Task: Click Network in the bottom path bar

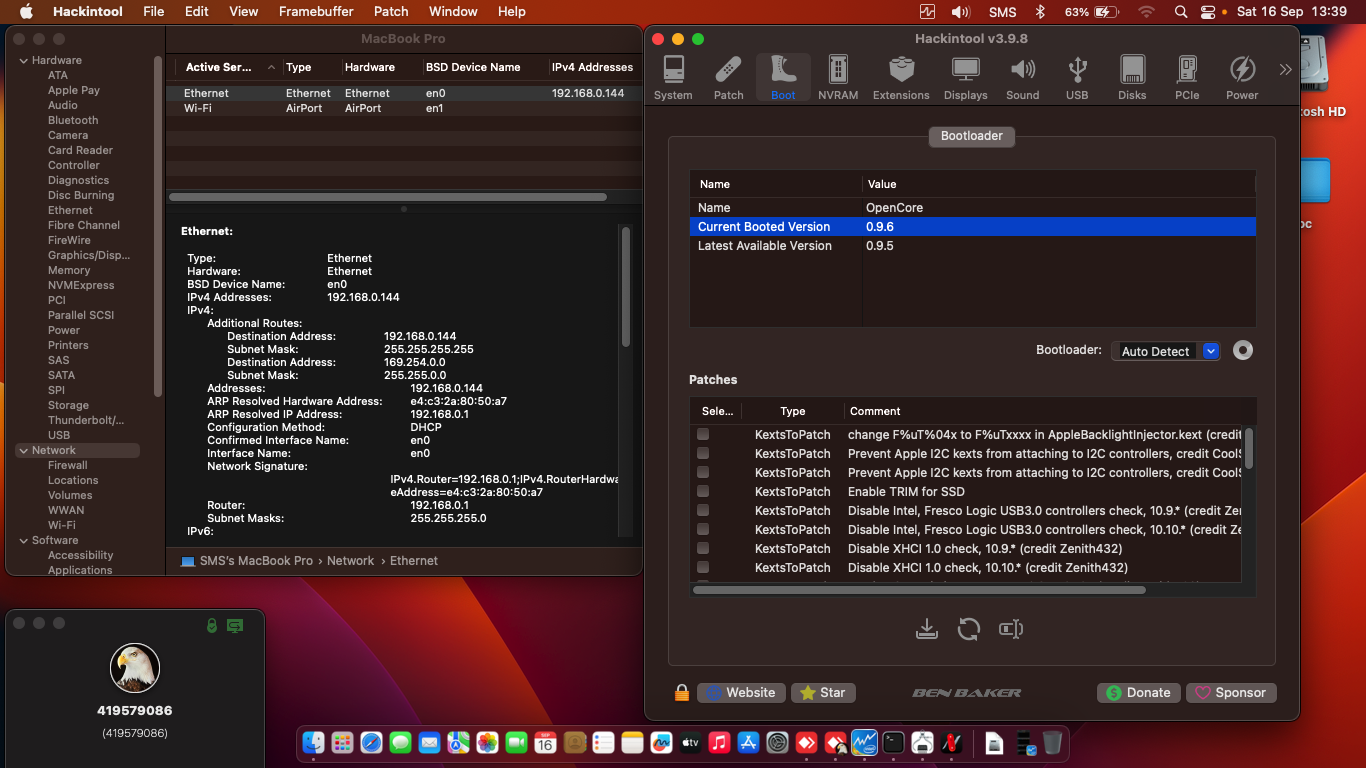Action: coord(350,561)
